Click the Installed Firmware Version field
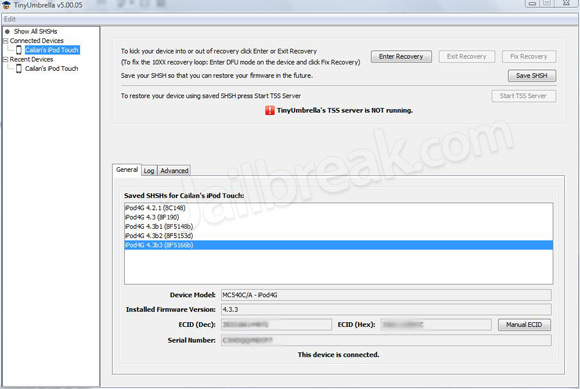The height and width of the screenshot is (389, 580). pyautogui.click(x=386, y=309)
